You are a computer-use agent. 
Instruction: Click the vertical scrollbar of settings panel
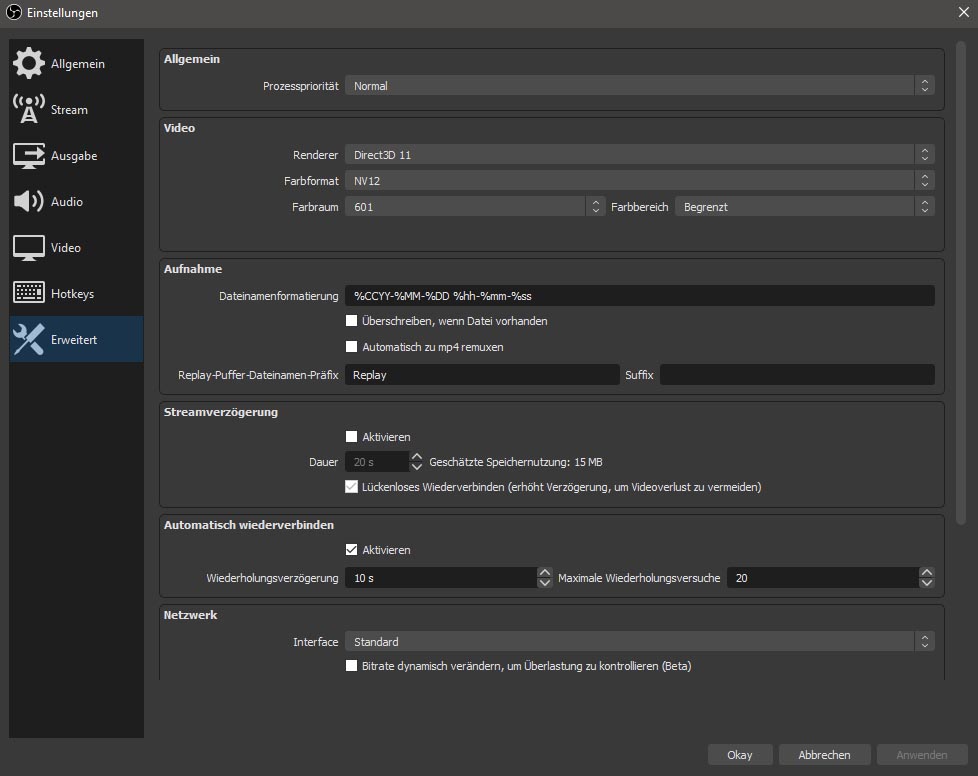[961, 280]
